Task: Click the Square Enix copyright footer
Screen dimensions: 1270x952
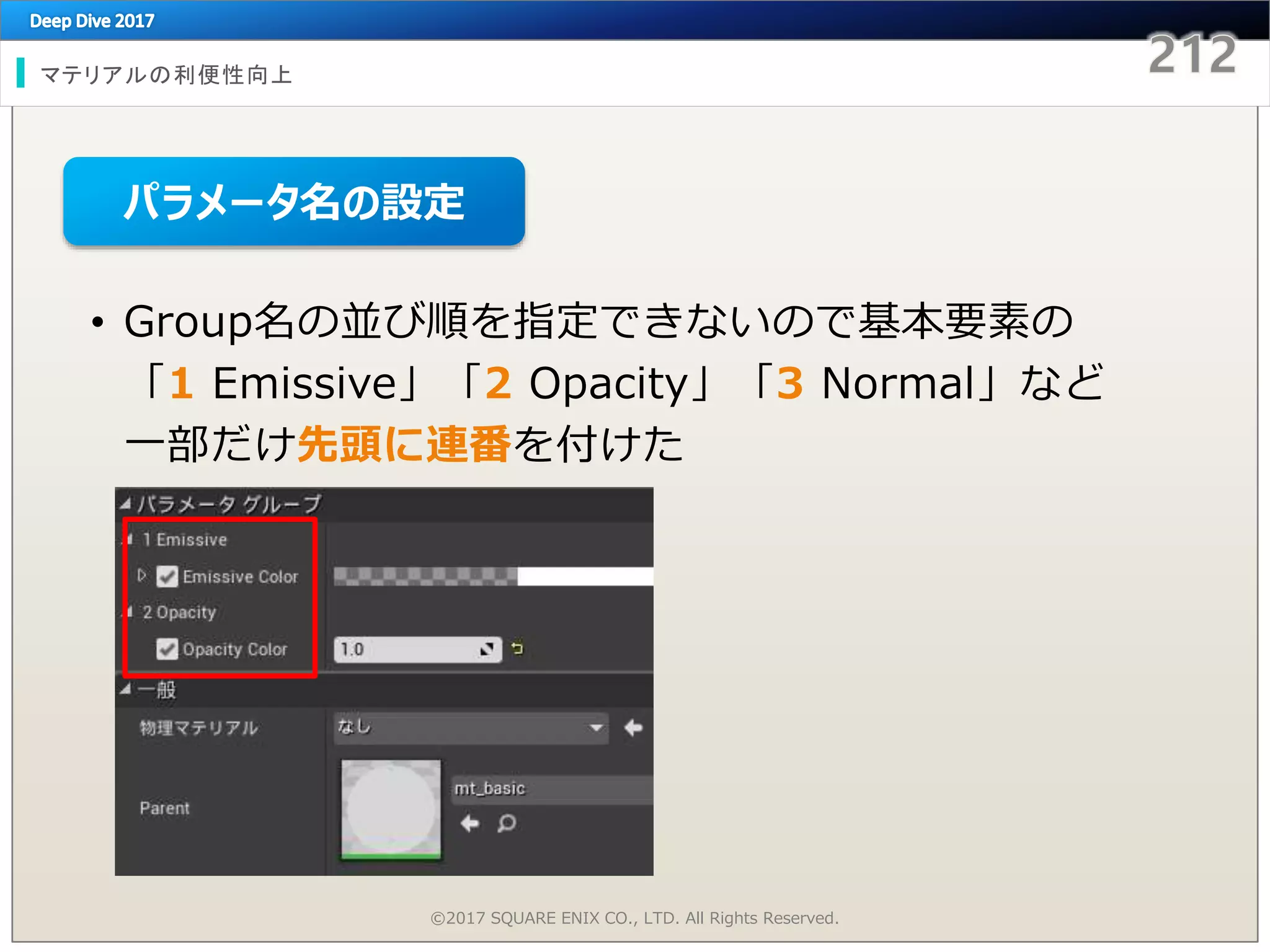Action: (x=634, y=918)
